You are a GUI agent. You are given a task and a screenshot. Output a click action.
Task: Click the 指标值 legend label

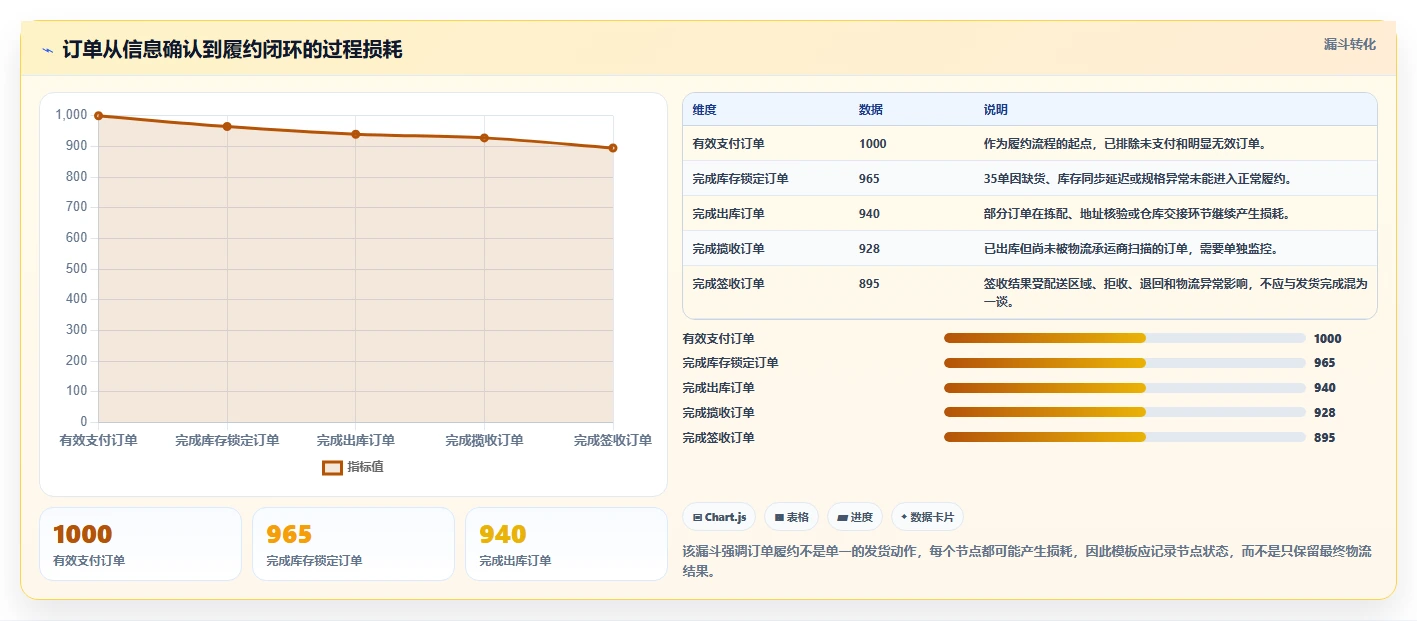pyautogui.click(x=365, y=467)
